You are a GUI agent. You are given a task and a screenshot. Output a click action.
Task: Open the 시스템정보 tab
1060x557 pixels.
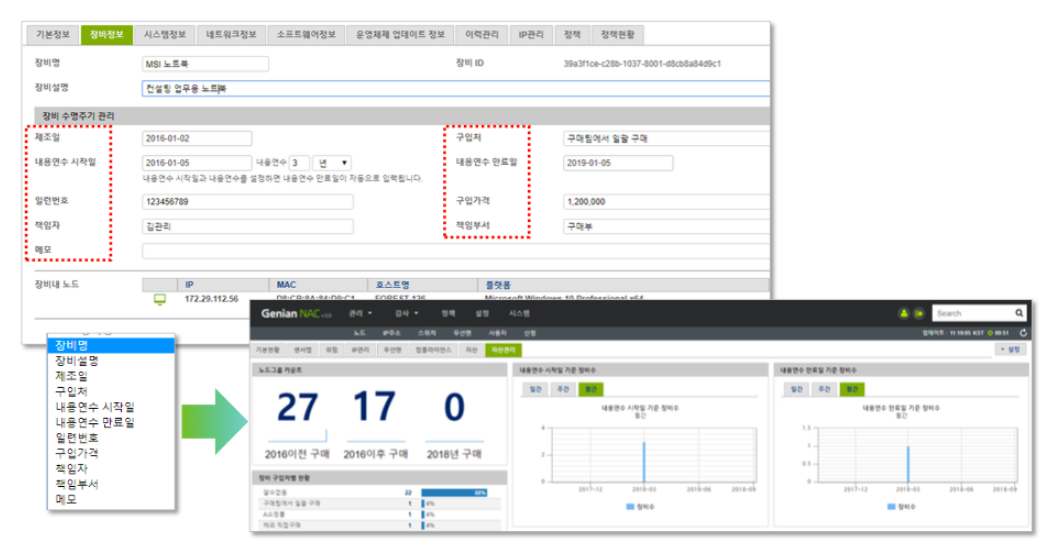(x=165, y=34)
